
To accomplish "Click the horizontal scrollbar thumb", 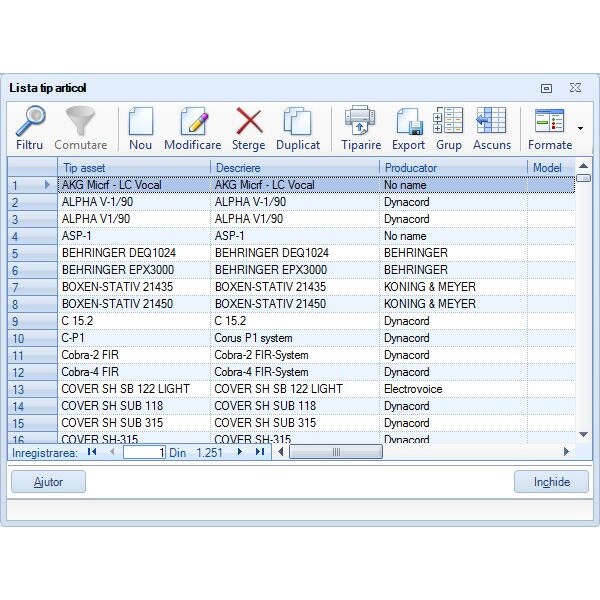I will (336, 452).
